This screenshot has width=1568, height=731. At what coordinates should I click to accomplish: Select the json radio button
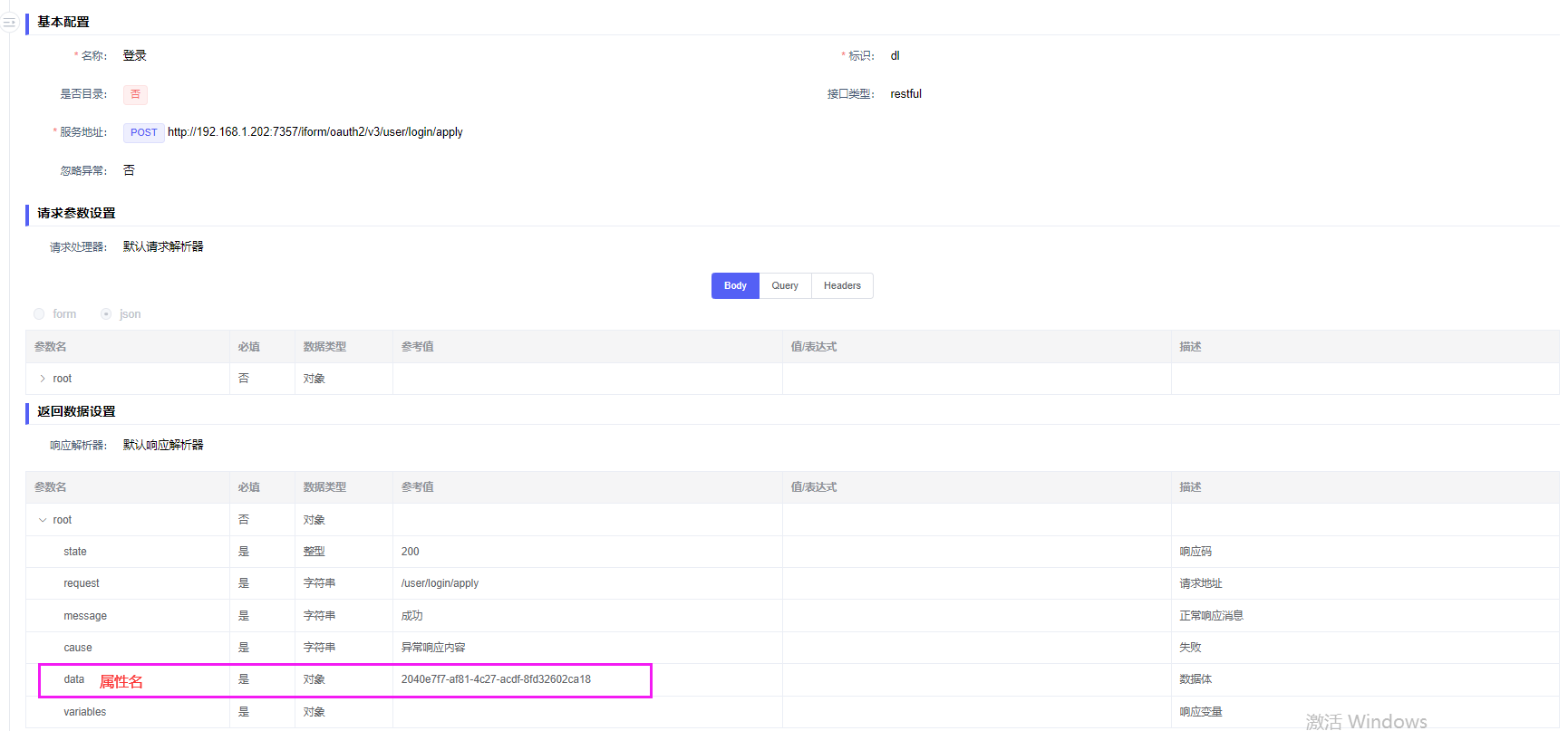(x=106, y=314)
